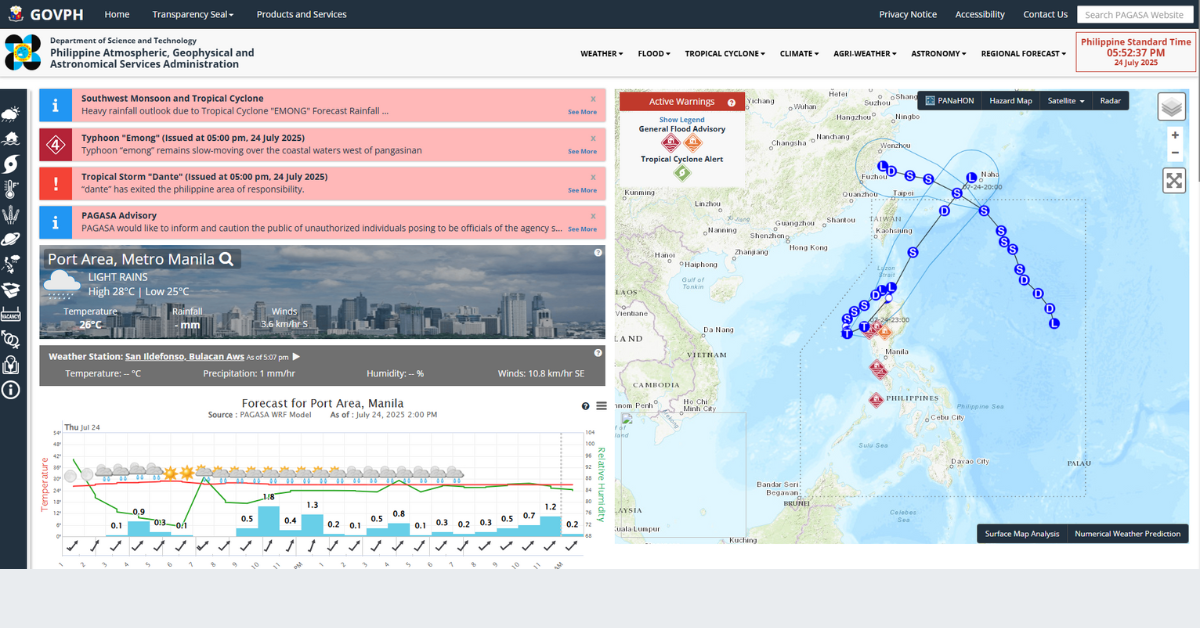1200x628 pixels.
Task: Click the green Tropical Cyclone Alert legend icon
Action: pyautogui.click(x=683, y=173)
